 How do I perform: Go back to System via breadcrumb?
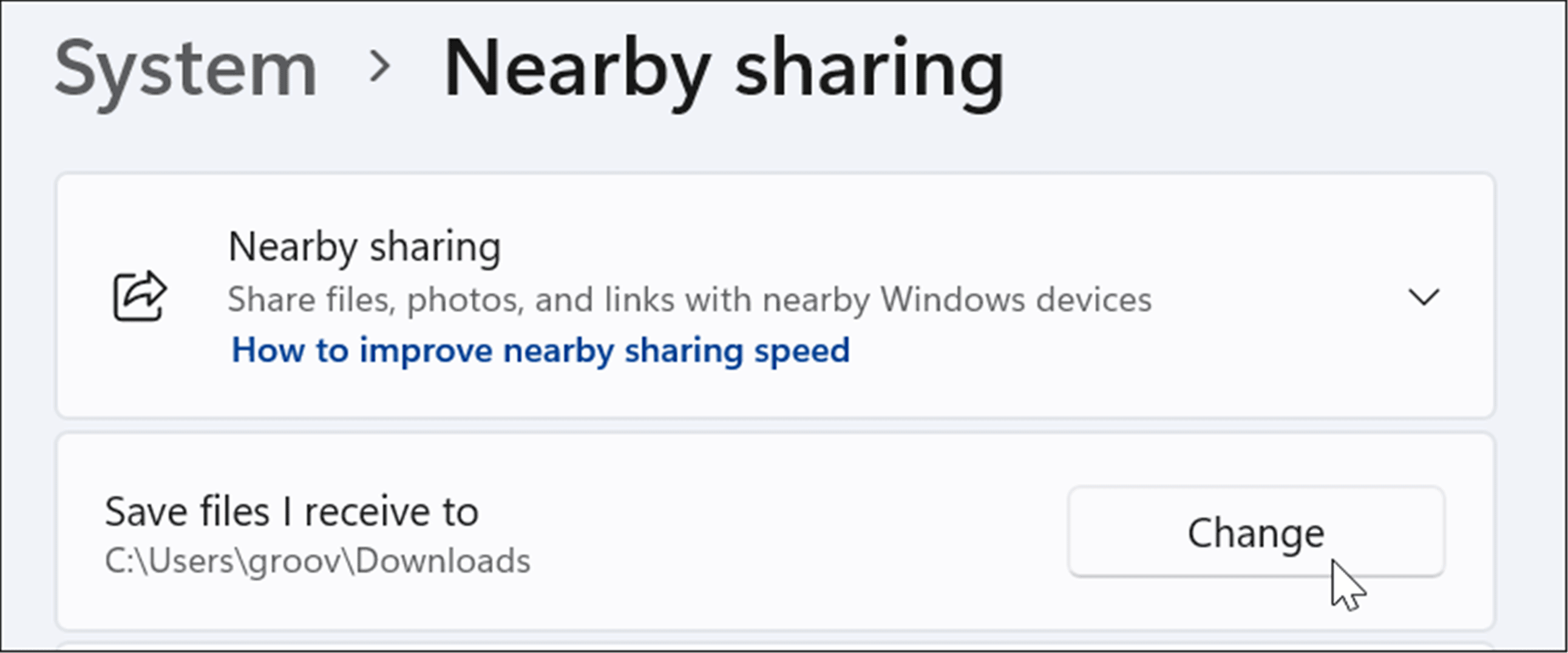click(186, 68)
